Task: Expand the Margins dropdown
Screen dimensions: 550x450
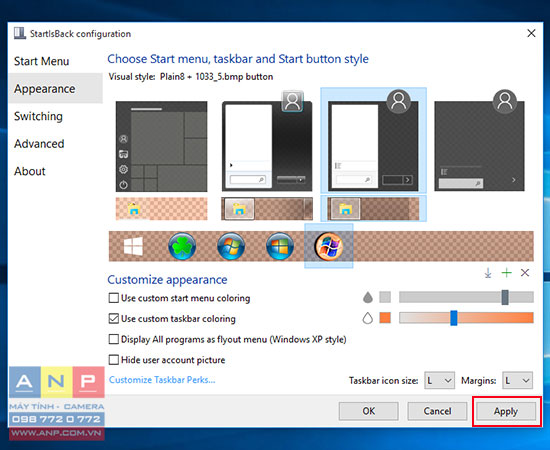Action: (517, 381)
